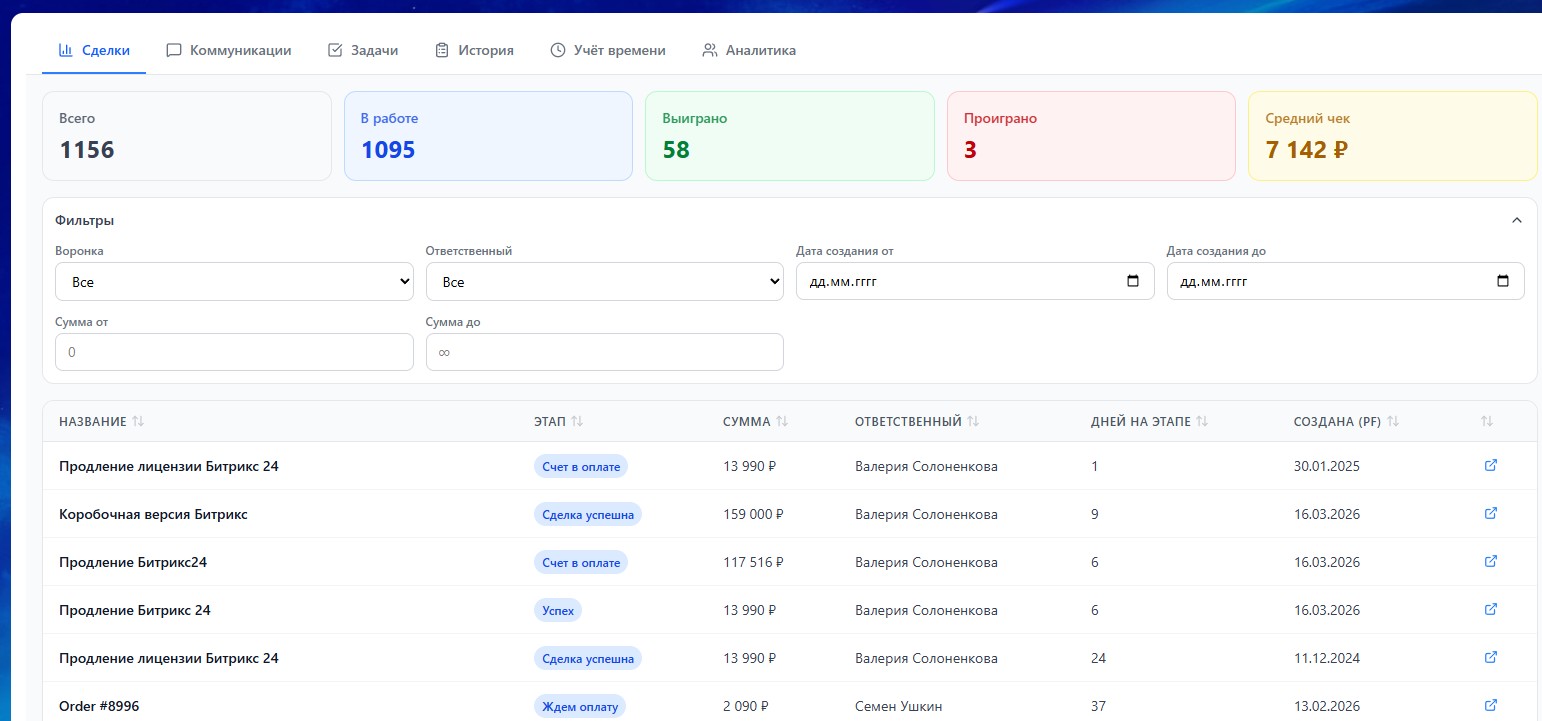Viewport: 1542px width, 721px height.
Task: Click inside the Сумма от input field
Action: click(x=234, y=352)
